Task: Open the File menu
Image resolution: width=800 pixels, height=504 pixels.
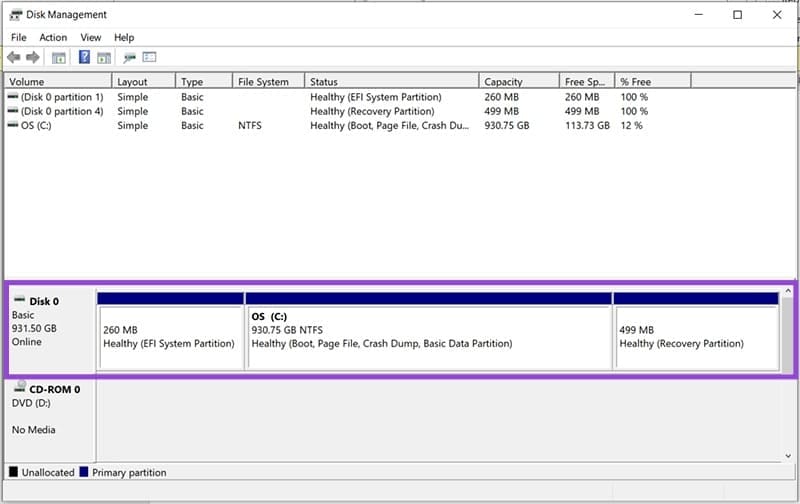Action: [x=19, y=37]
